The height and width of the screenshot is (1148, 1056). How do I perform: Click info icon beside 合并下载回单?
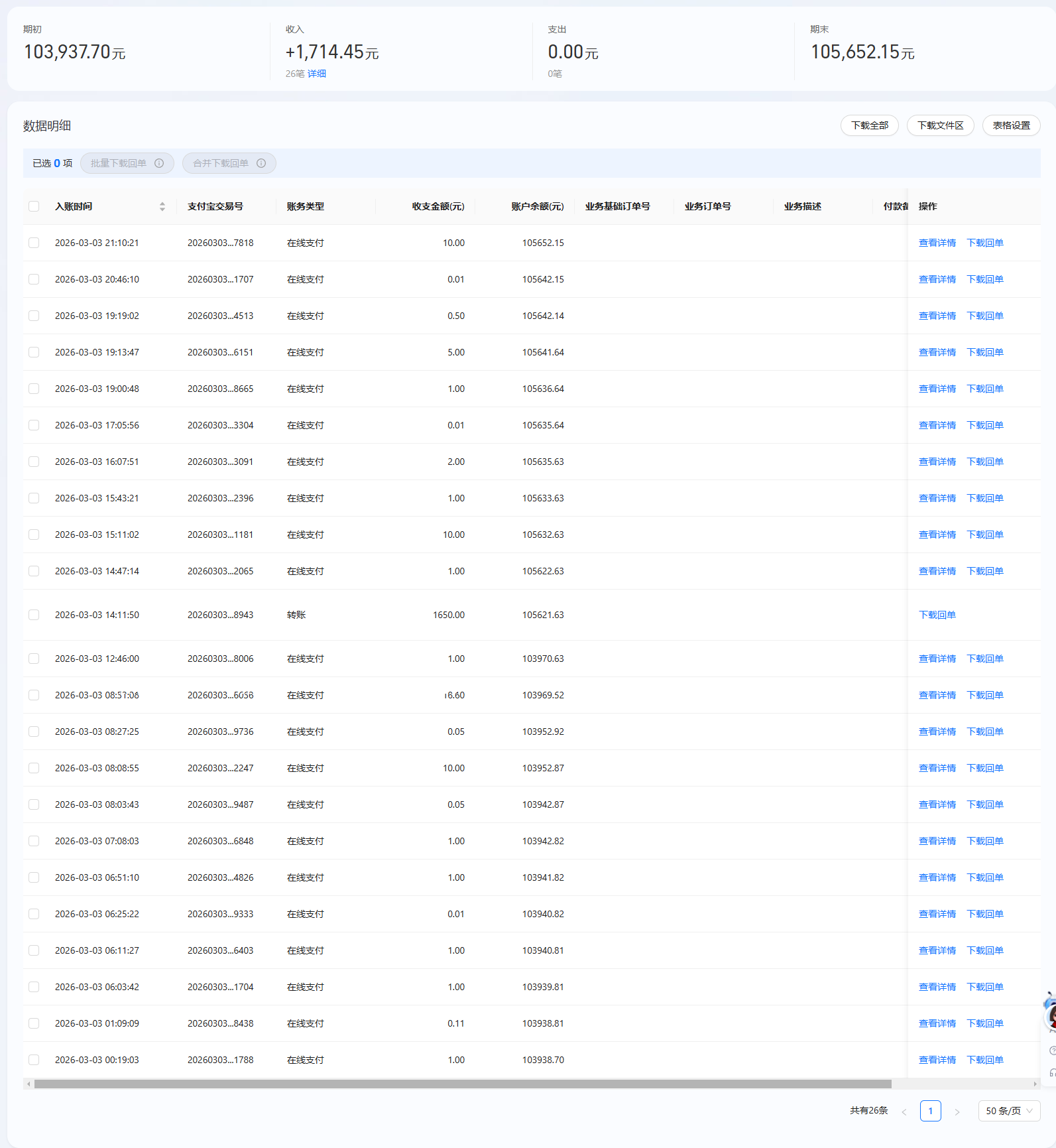tap(261, 163)
